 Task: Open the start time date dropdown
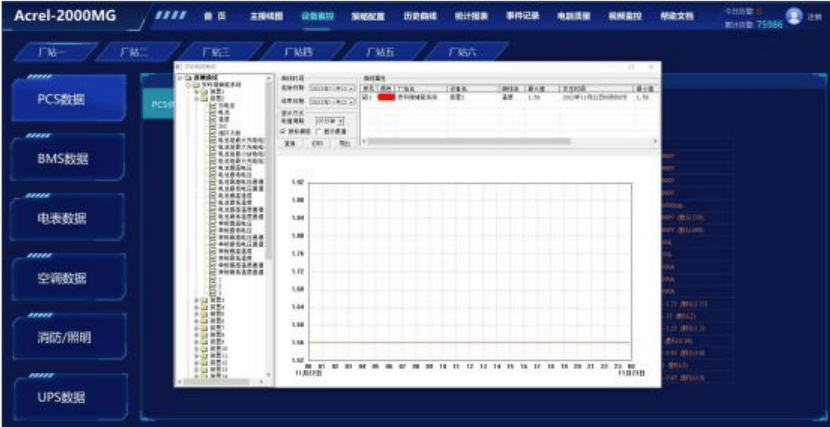(x=351, y=88)
